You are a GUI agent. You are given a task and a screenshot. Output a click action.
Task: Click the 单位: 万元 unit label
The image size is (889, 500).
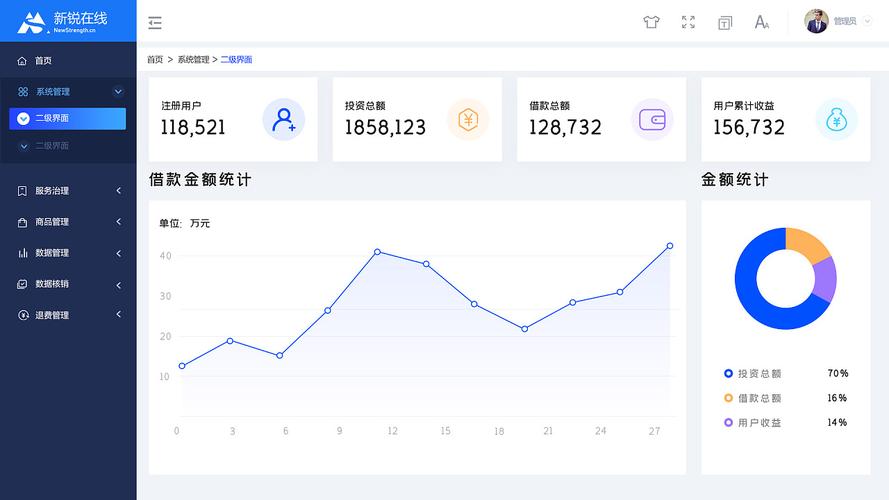pyautogui.click(x=184, y=223)
